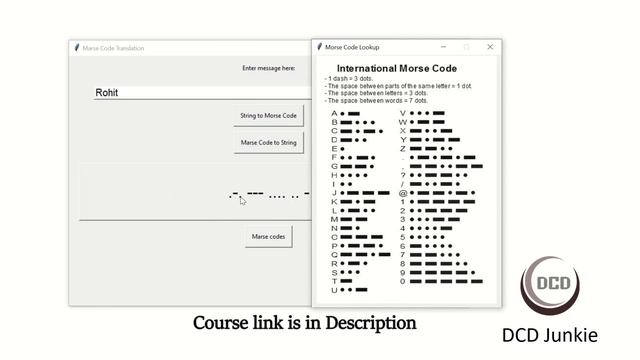The image size is (640, 360).
Task: Click digit 0 in the Morse chart
Action: 403,281
